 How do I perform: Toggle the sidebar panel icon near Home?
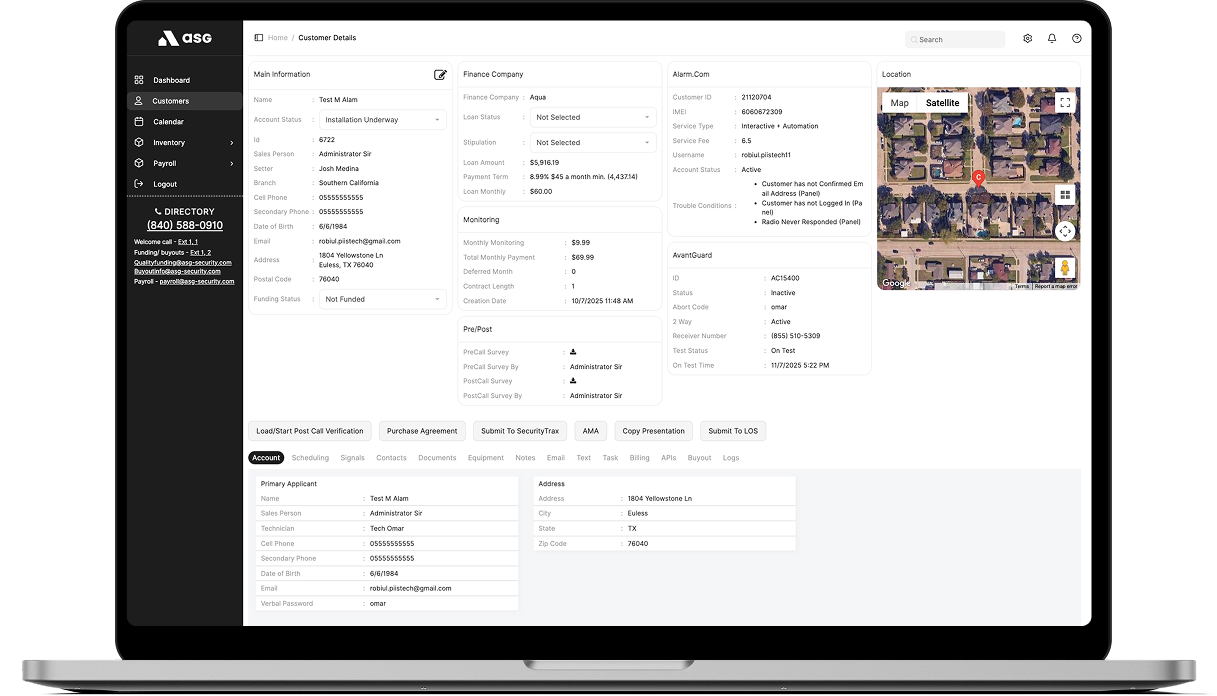pos(259,38)
